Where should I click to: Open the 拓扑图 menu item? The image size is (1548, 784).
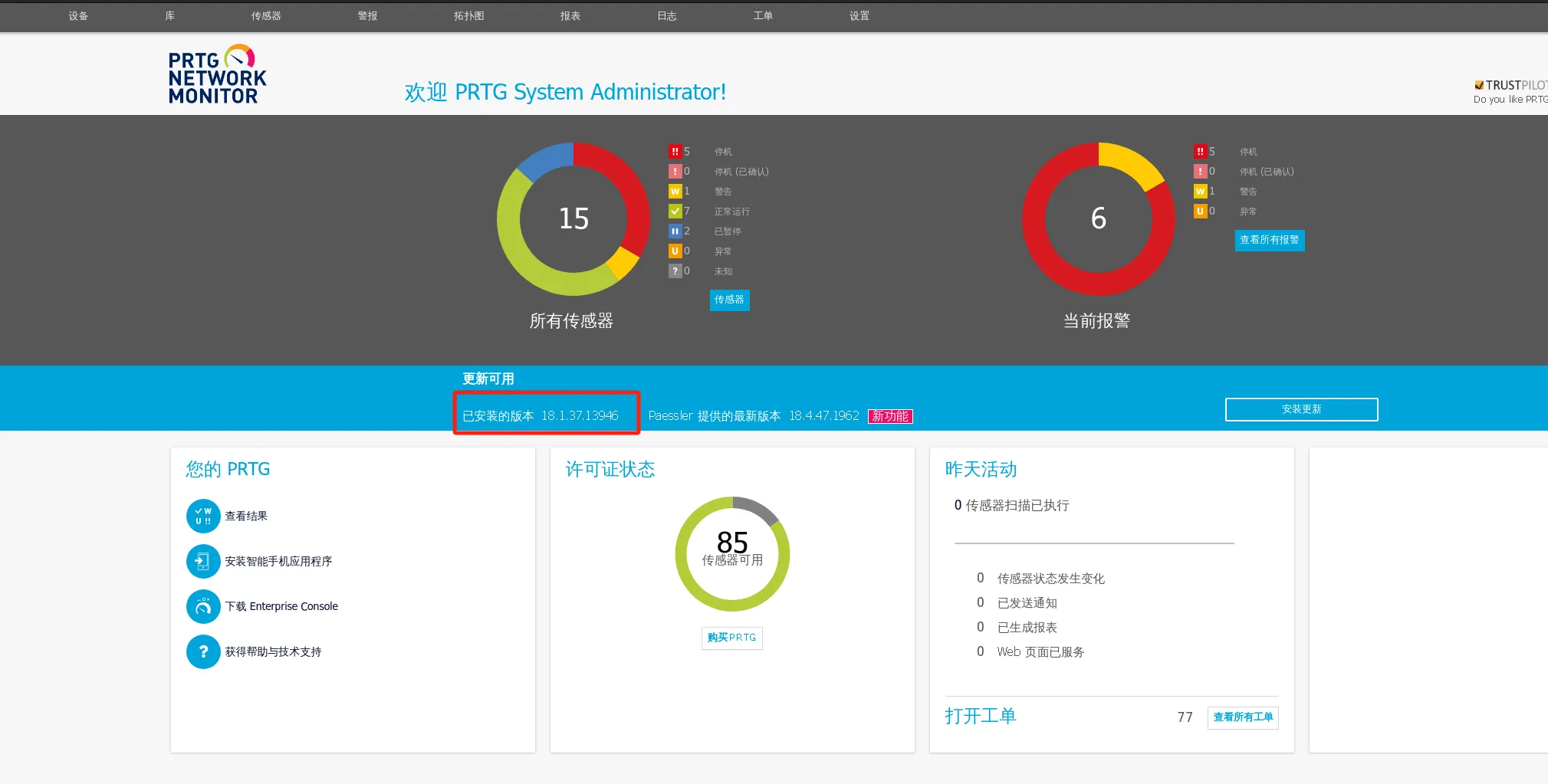point(468,16)
